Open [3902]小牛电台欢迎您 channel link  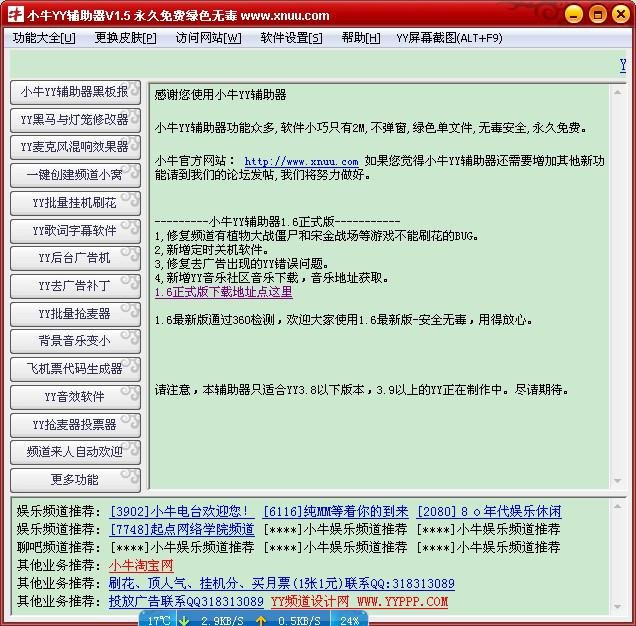point(182,512)
